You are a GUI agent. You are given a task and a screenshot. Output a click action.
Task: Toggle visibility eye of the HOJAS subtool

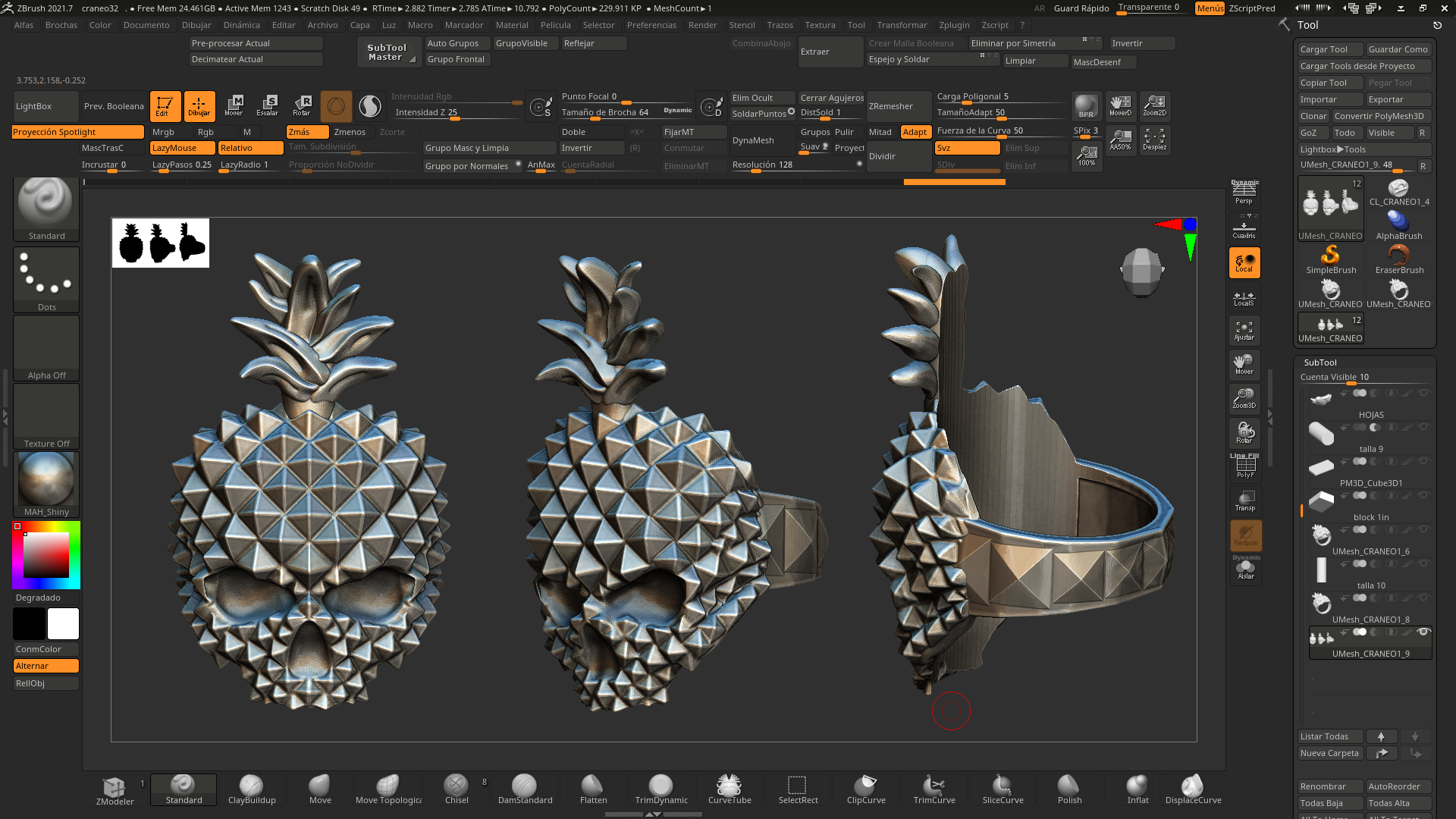pyautogui.click(x=1425, y=393)
